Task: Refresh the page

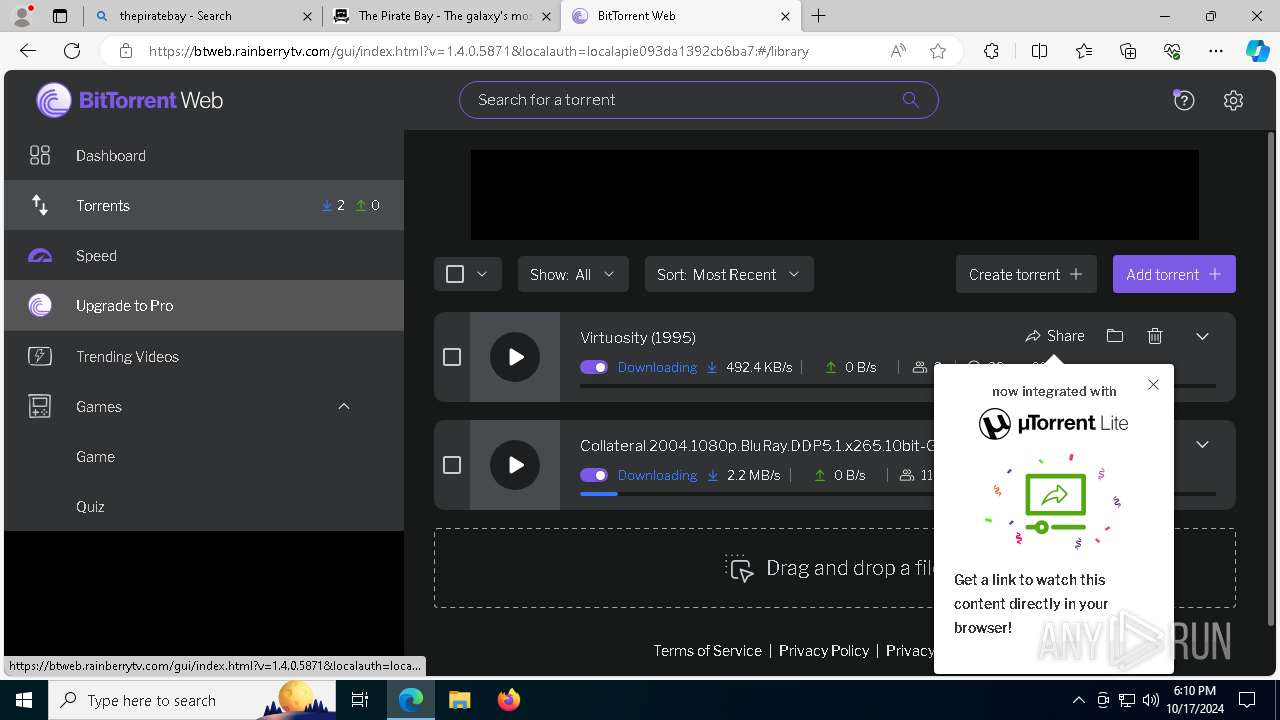Action: 72,51
